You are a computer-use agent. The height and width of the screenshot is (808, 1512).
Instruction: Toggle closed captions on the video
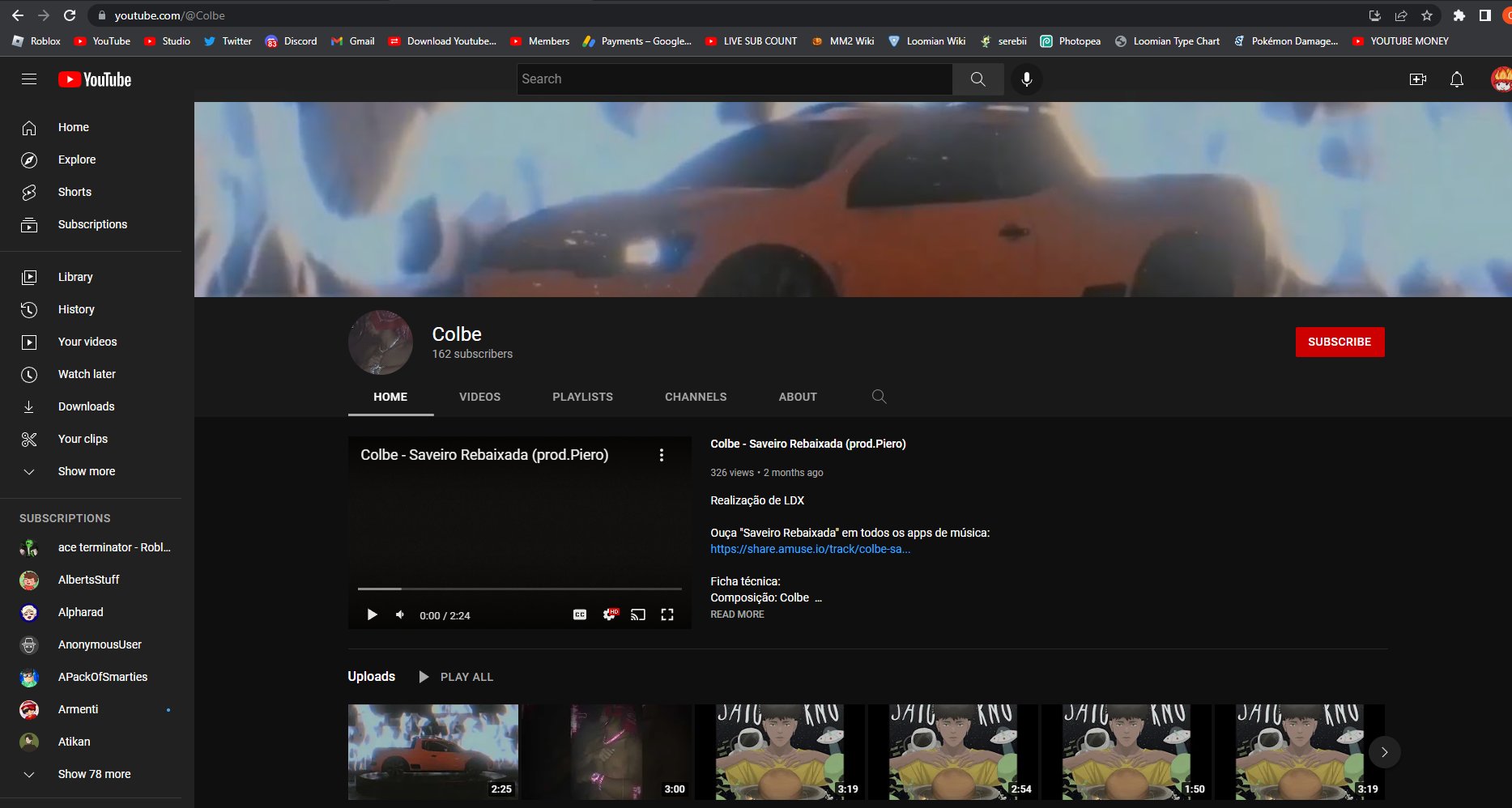[x=578, y=615]
